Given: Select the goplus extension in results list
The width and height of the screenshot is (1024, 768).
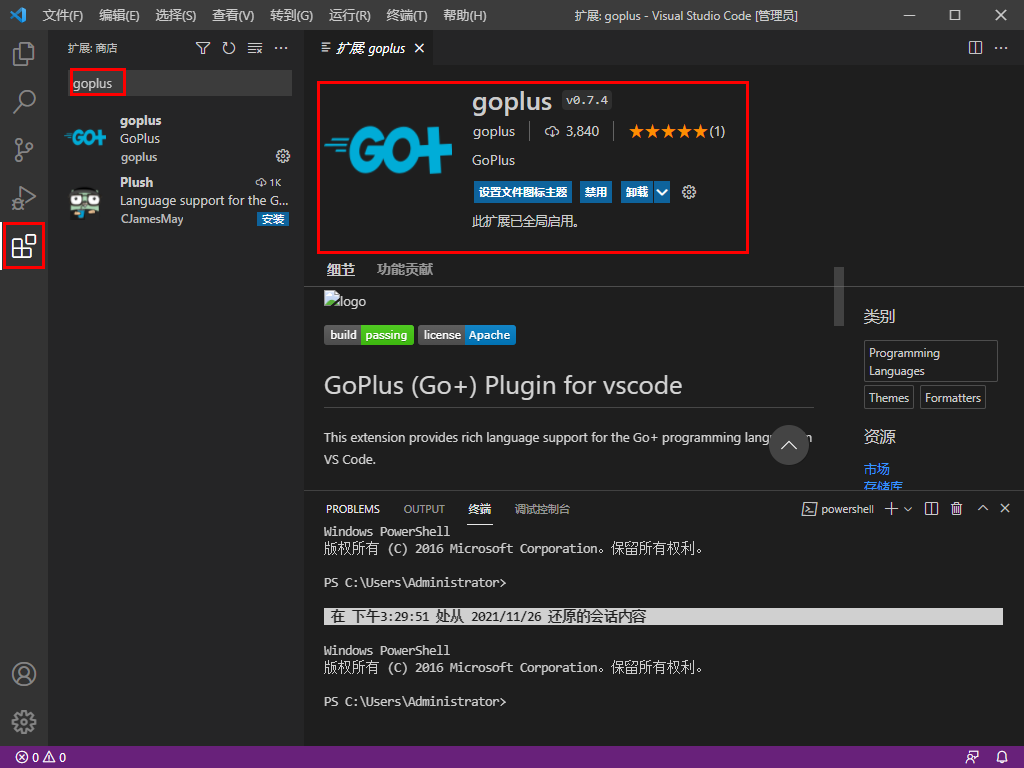Looking at the screenshot, I should point(176,138).
